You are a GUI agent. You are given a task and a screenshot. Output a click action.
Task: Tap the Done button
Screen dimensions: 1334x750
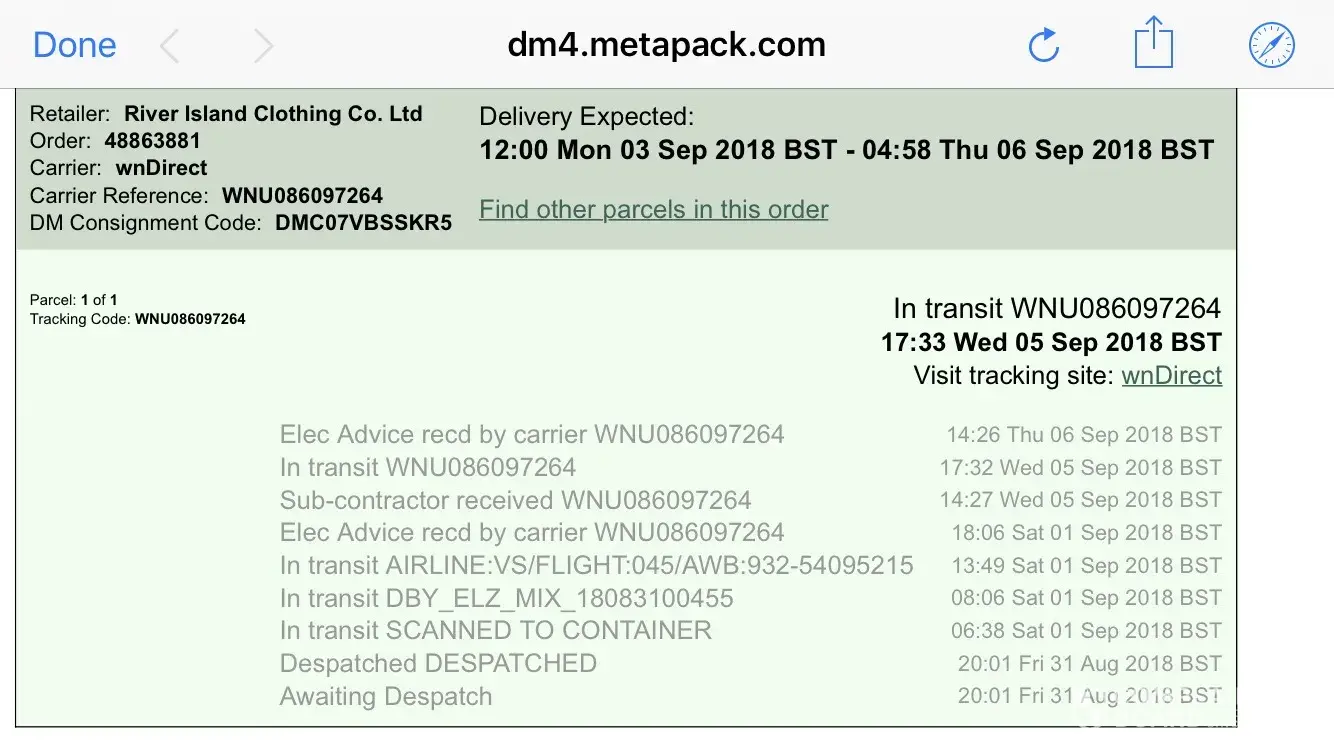point(74,45)
